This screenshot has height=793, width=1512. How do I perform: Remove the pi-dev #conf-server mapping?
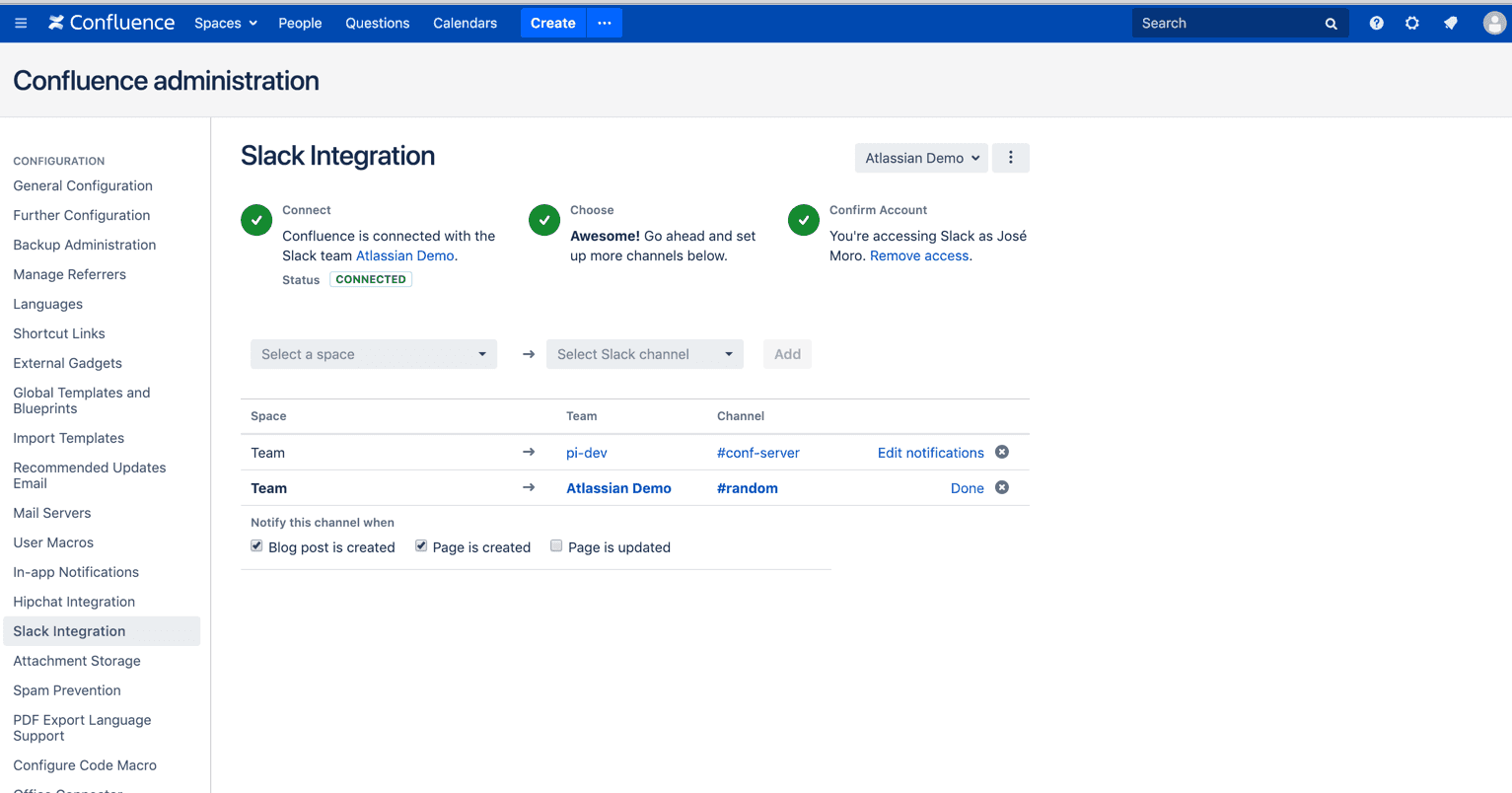pos(1002,452)
